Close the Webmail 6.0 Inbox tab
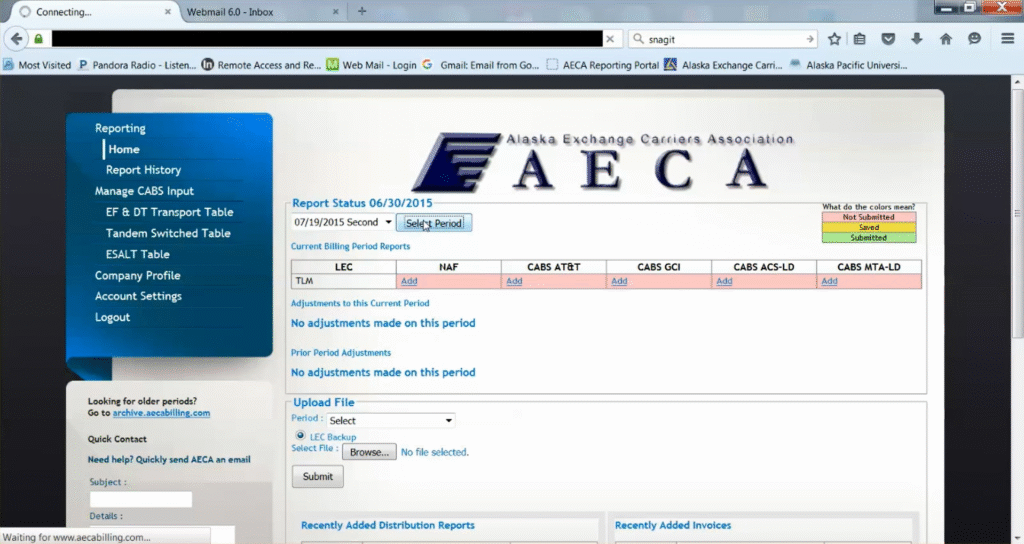This screenshot has width=1024, height=544. 336,12
